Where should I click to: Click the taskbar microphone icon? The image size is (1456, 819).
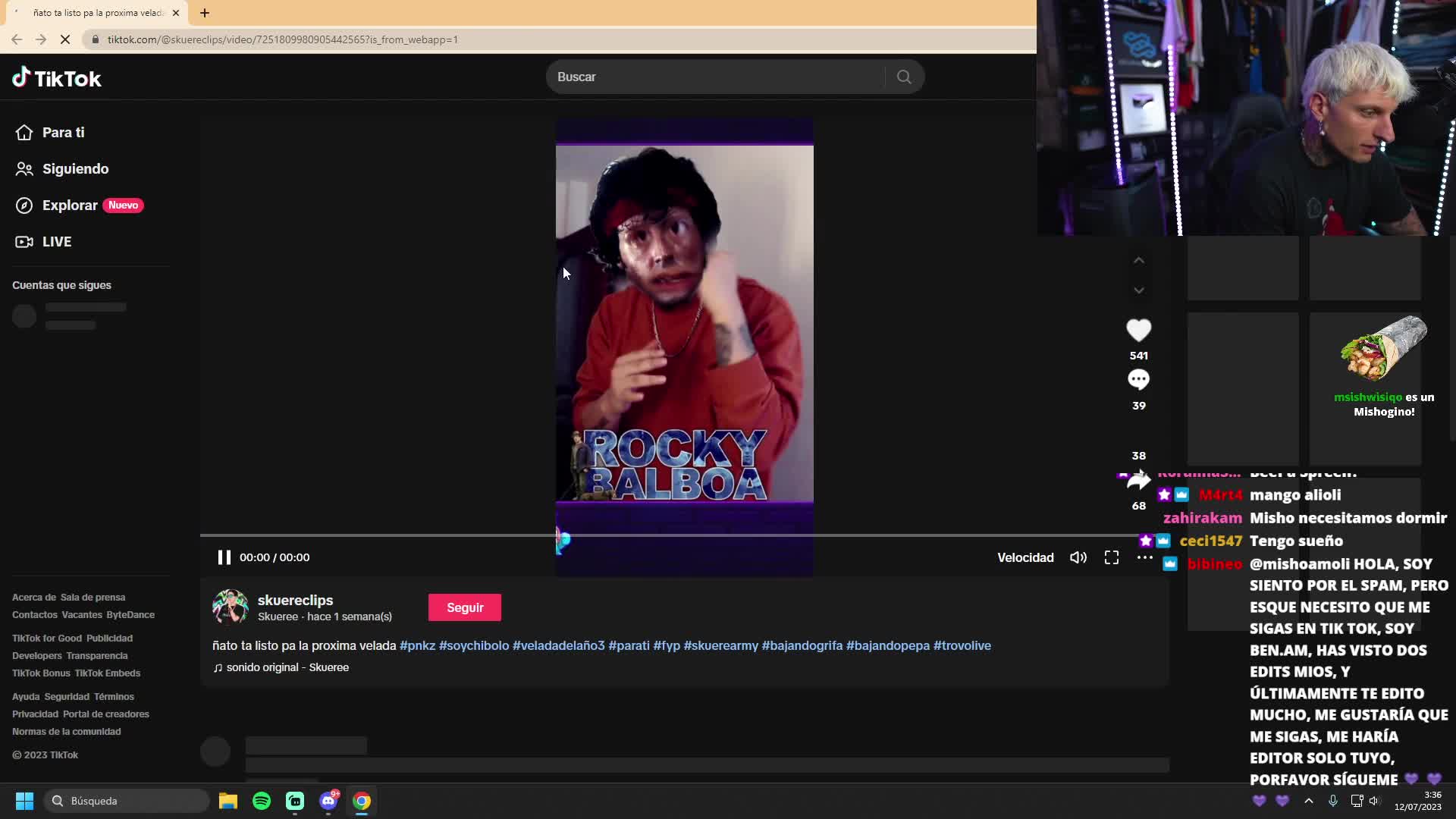point(1333,801)
